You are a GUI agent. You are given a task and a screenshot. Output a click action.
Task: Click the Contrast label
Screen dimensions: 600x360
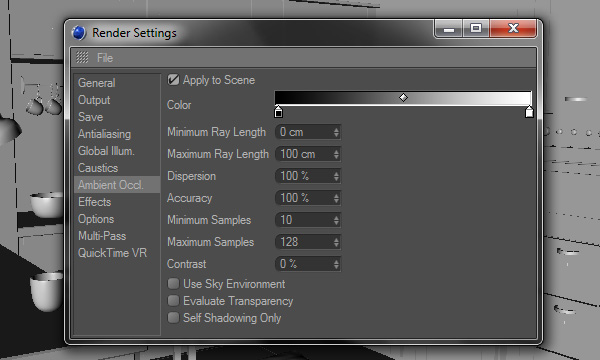186,264
